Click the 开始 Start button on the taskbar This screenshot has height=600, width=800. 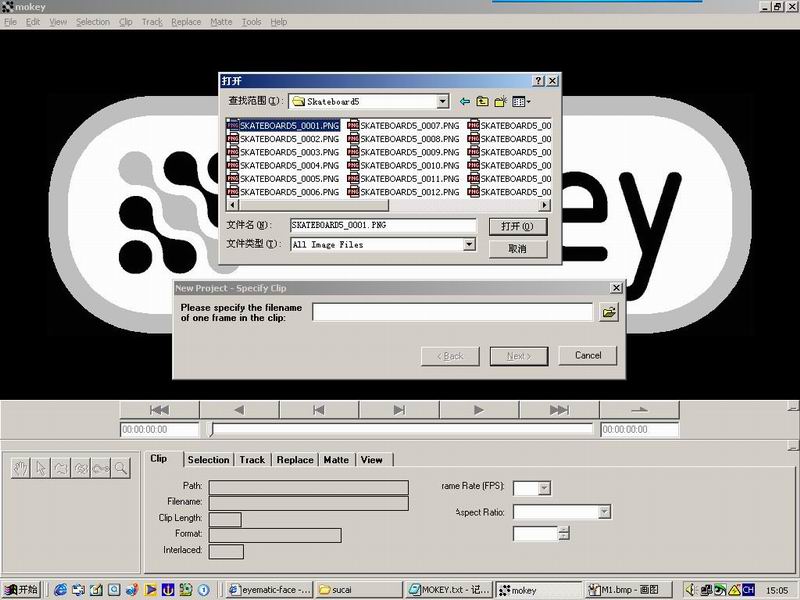coord(20,590)
